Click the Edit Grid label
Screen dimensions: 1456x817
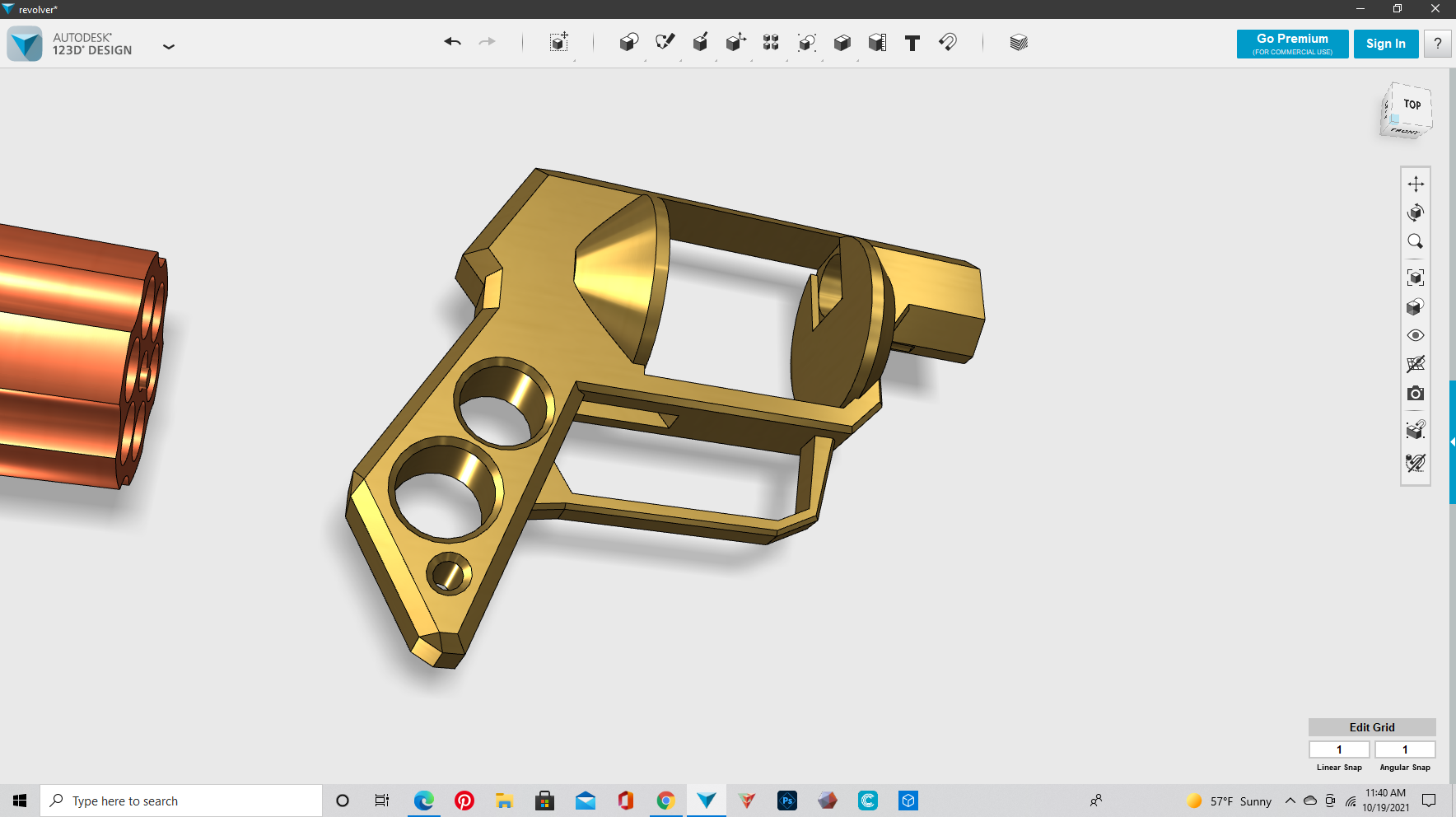pos(1371,727)
